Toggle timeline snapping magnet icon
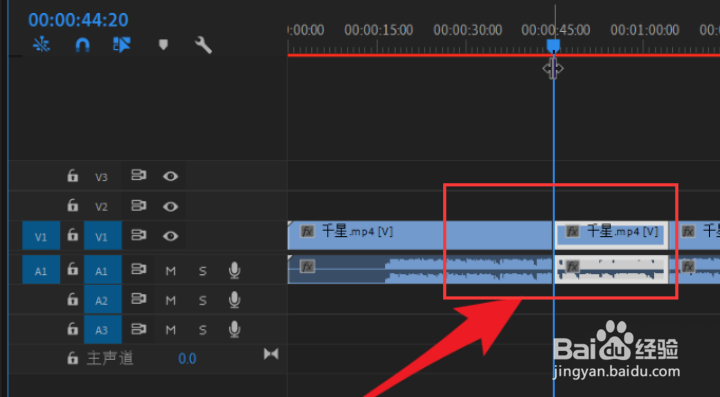720x397 pixels. click(82, 45)
